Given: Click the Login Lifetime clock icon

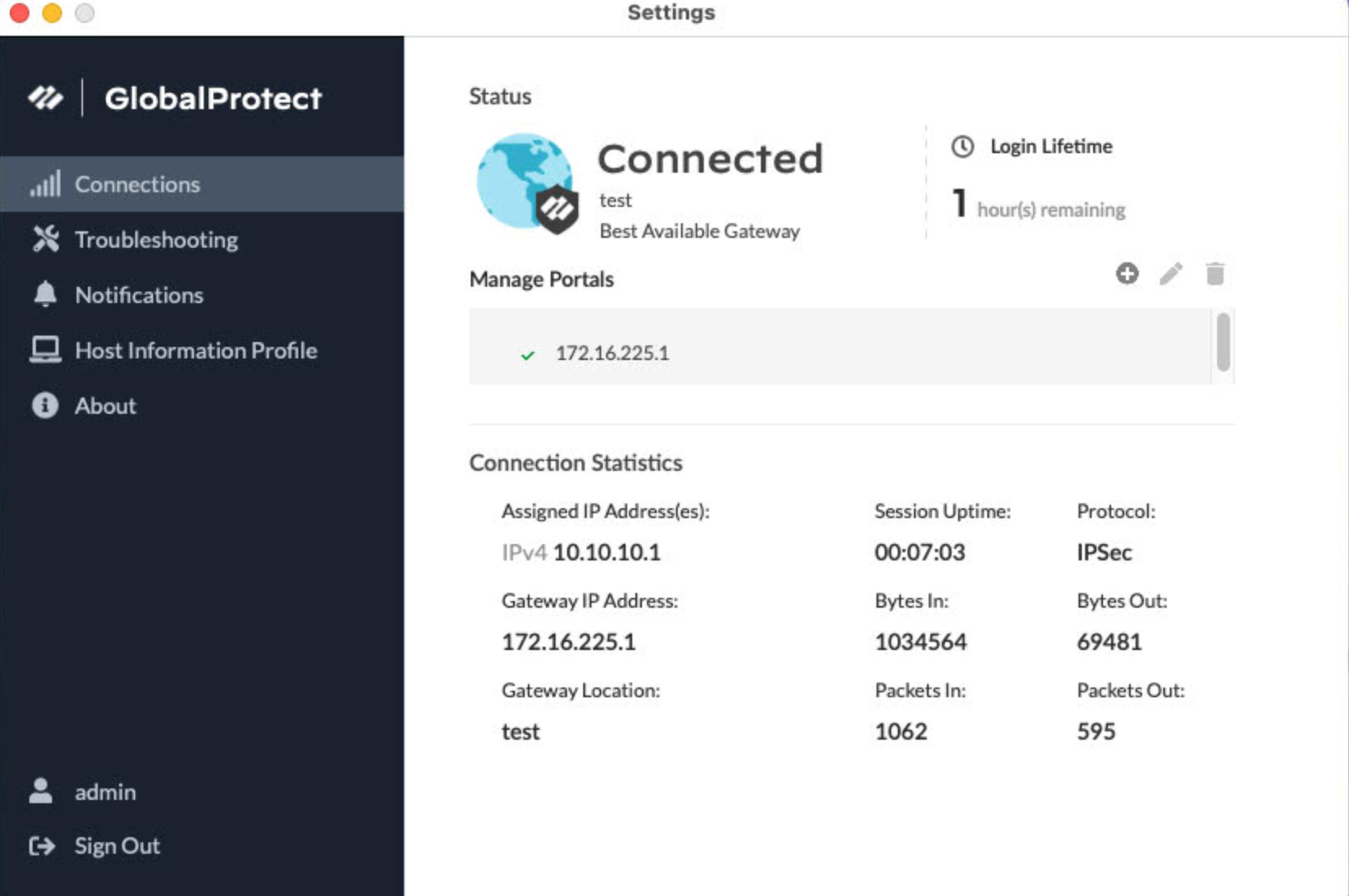Looking at the screenshot, I should click(x=963, y=147).
